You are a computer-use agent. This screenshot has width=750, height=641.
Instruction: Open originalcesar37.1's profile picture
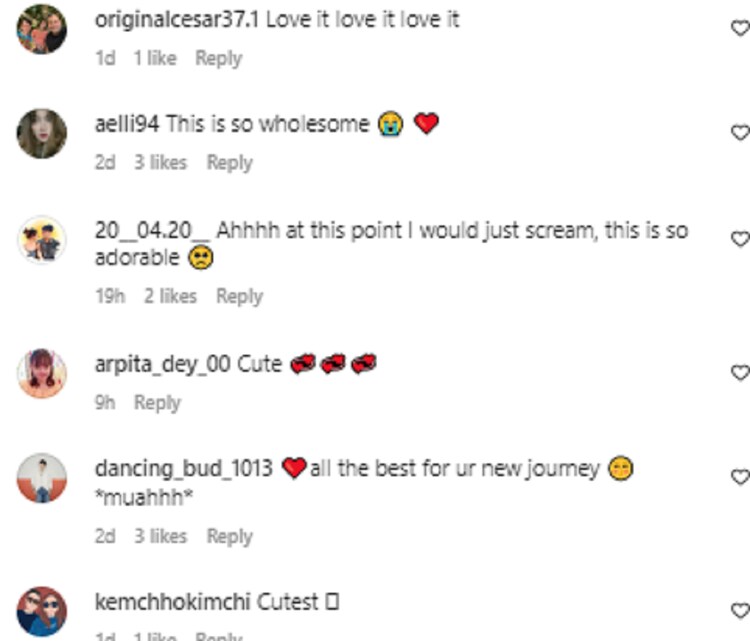(42, 29)
